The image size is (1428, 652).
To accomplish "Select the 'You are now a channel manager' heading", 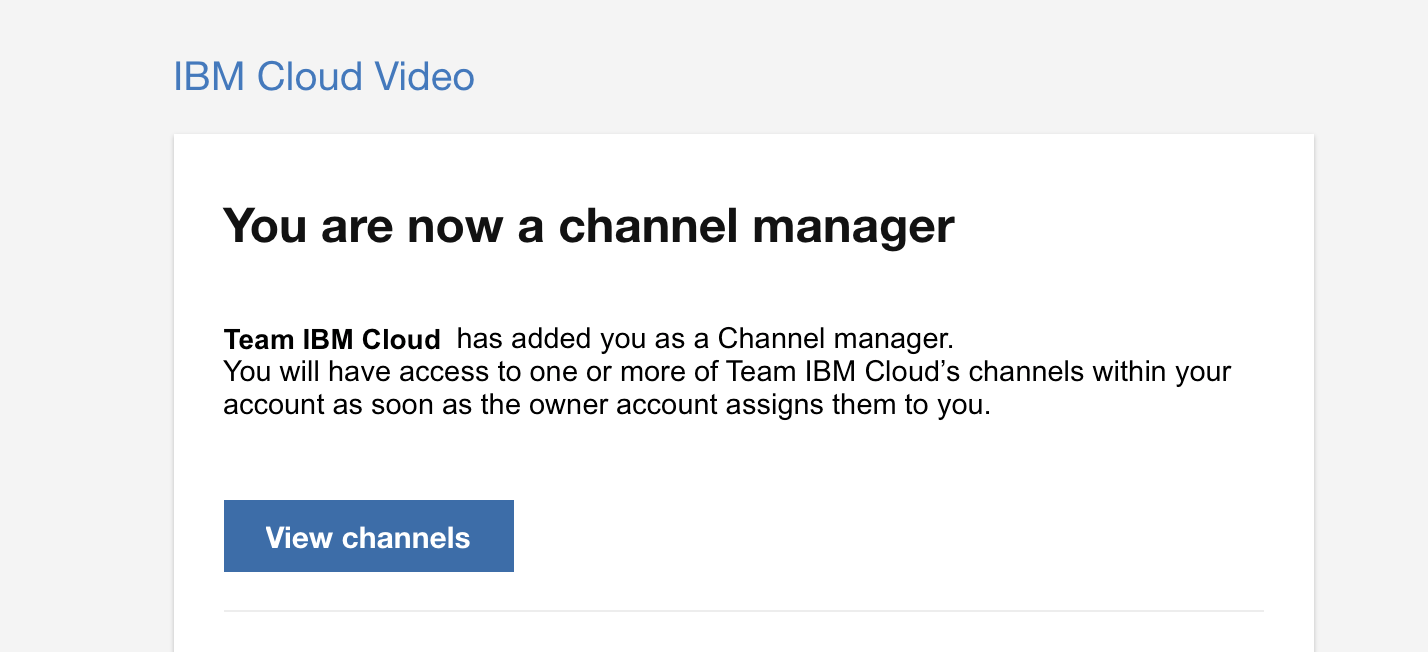I will pos(589,226).
